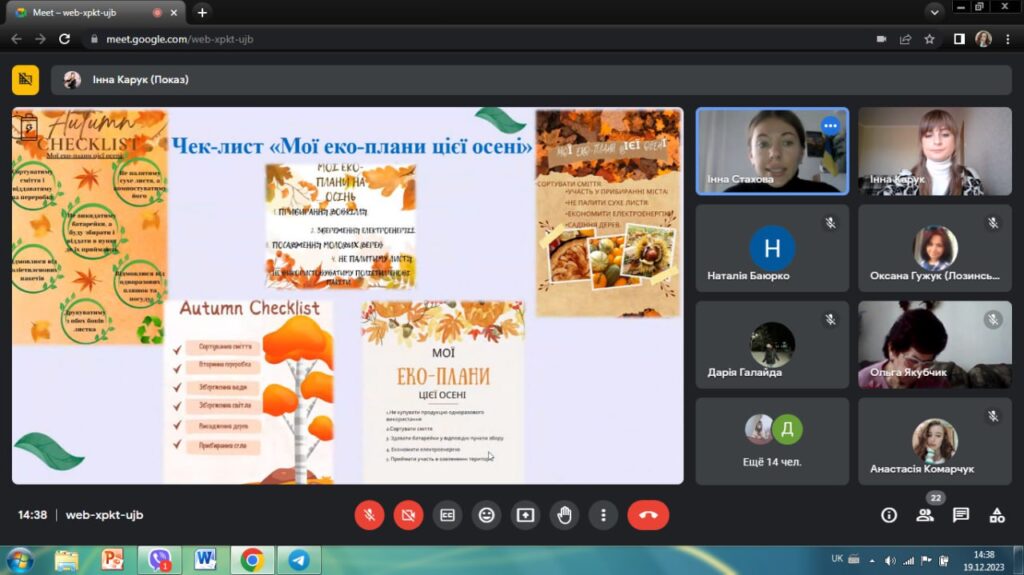Viewport: 1024px width, 575px height.
Task: Open the chat with everyone panel
Action: click(x=961, y=515)
